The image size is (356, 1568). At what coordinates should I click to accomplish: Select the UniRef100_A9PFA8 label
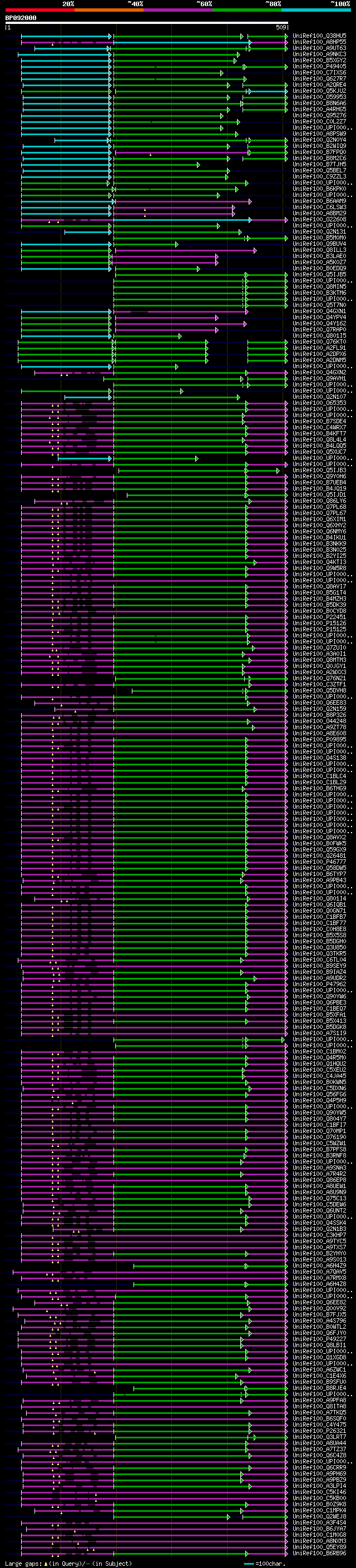point(319,1400)
